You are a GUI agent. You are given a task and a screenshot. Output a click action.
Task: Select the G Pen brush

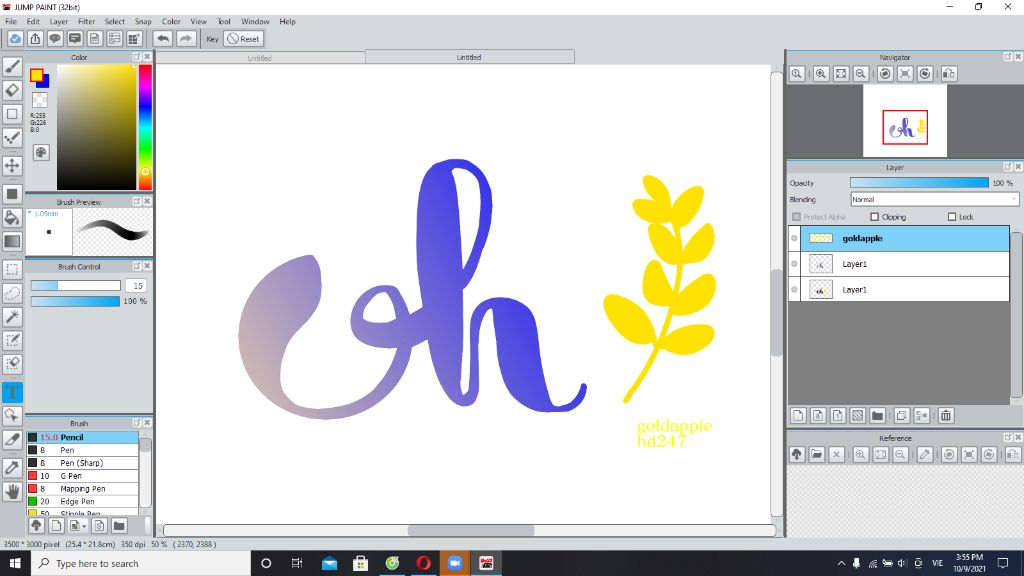tap(82, 475)
